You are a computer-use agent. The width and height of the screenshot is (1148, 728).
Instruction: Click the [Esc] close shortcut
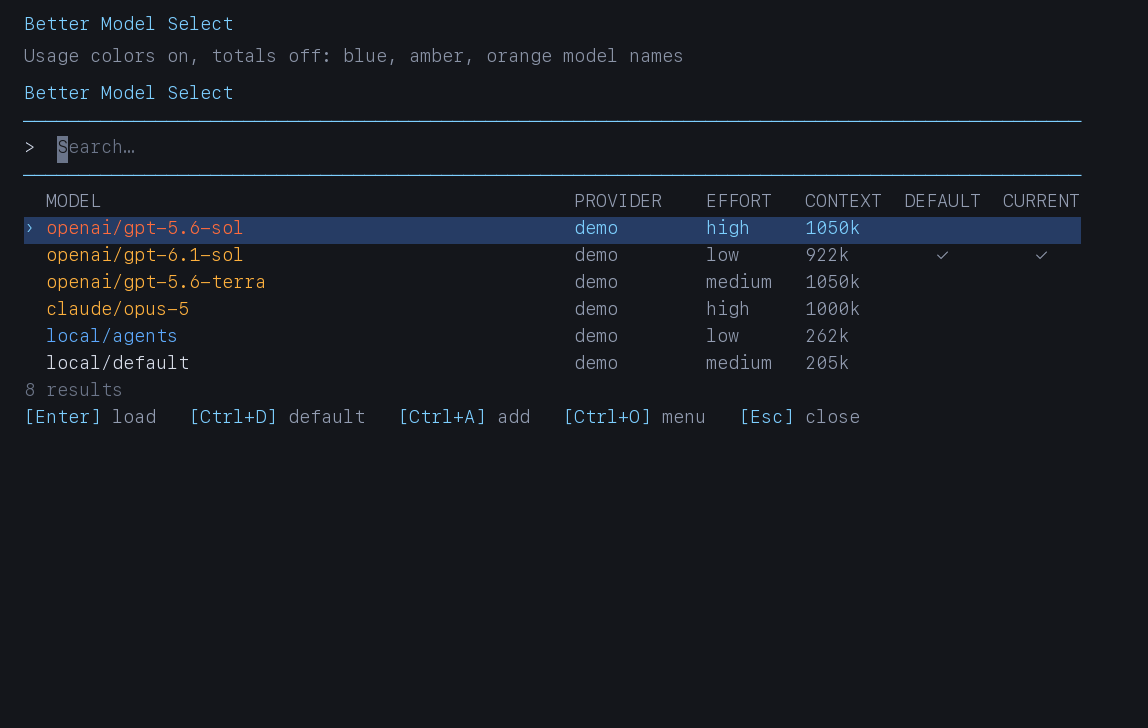(x=800, y=417)
